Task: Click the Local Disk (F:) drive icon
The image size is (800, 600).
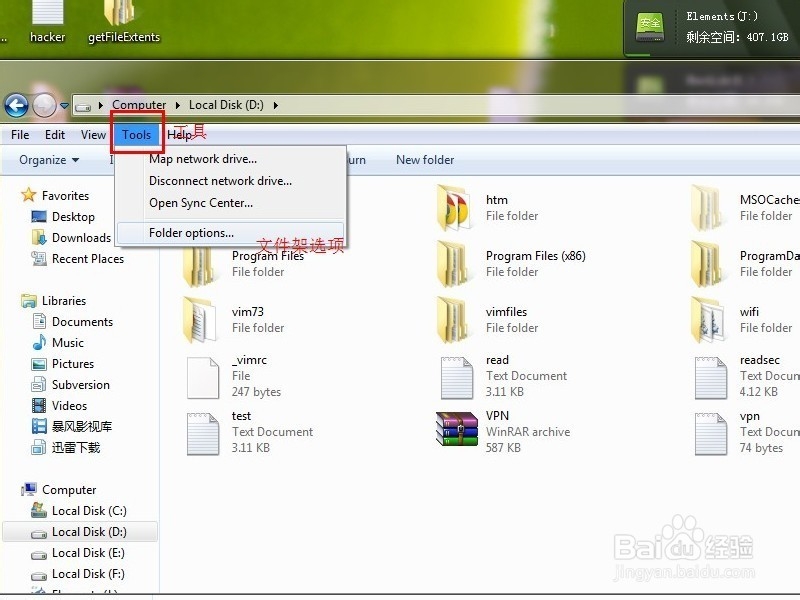Action: 39,576
